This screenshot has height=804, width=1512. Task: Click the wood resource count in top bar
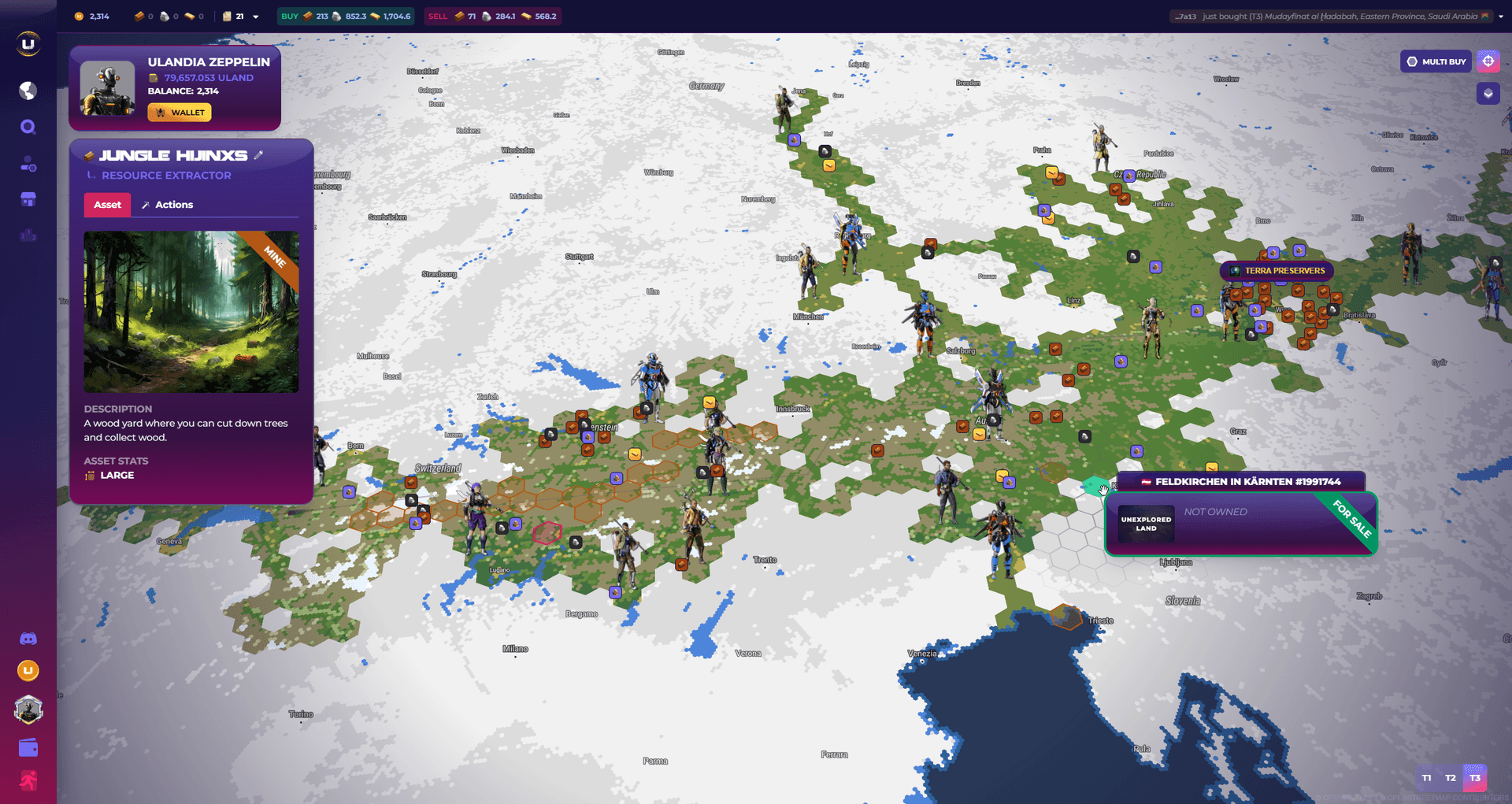coord(144,16)
